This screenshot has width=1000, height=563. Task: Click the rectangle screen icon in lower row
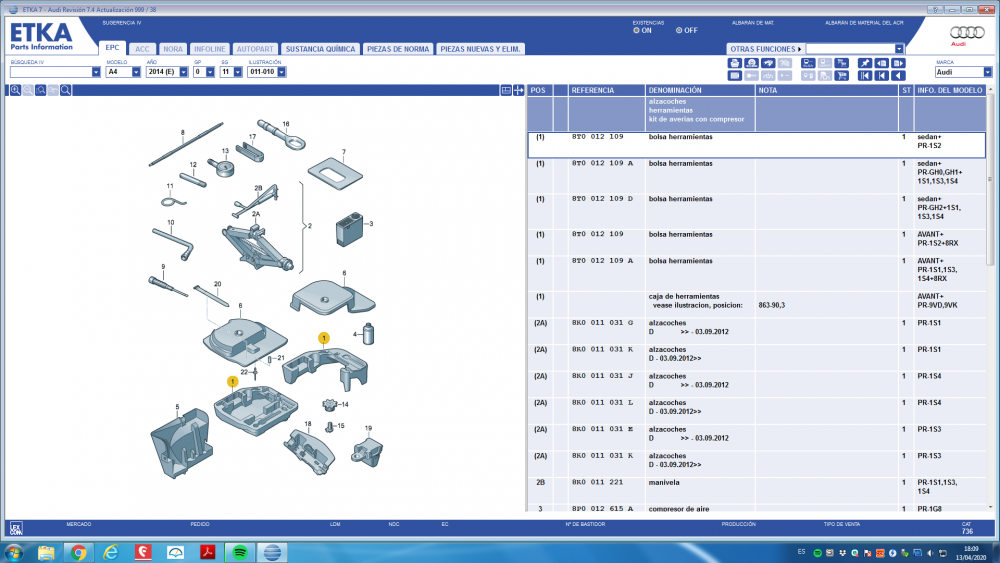(735, 75)
